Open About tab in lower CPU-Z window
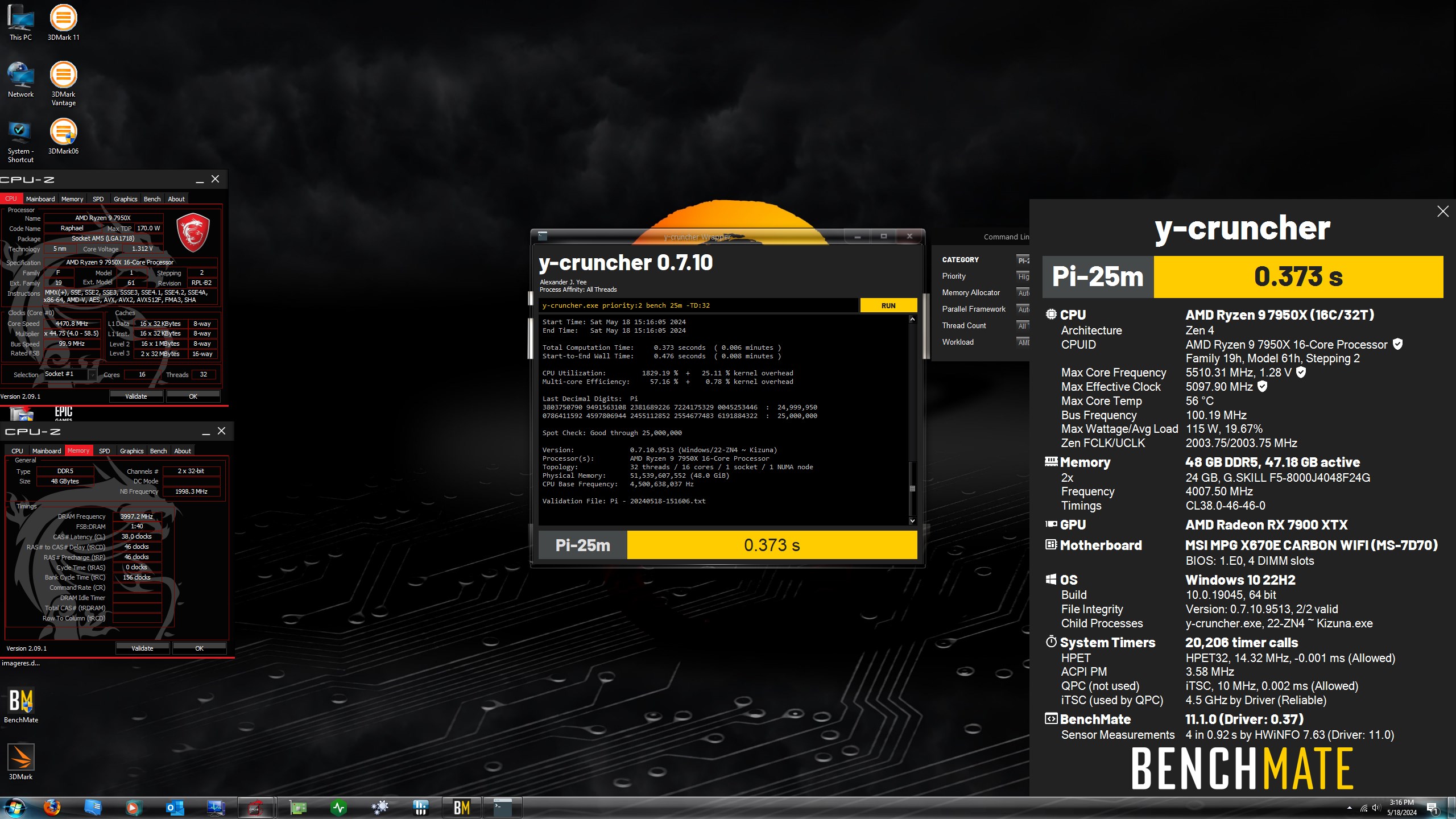Image resolution: width=1456 pixels, height=819 pixels. pos(182,451)
